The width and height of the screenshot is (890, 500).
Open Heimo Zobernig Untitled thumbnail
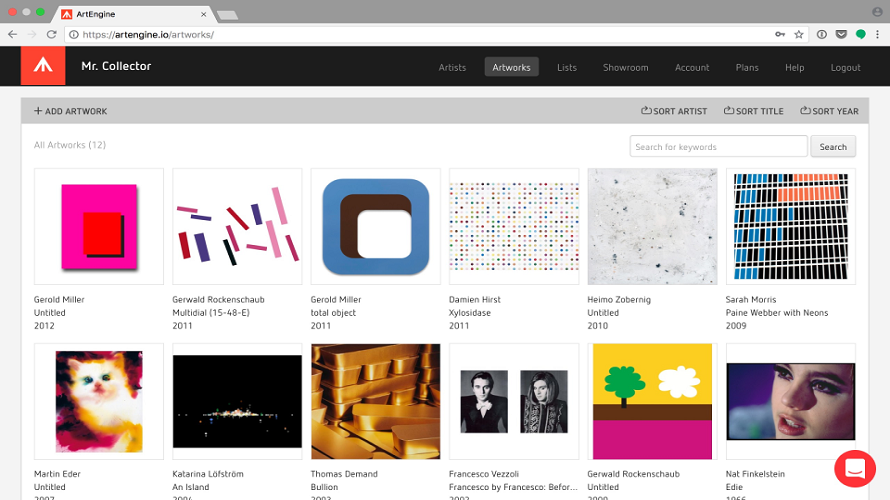(x=652, y=226)
